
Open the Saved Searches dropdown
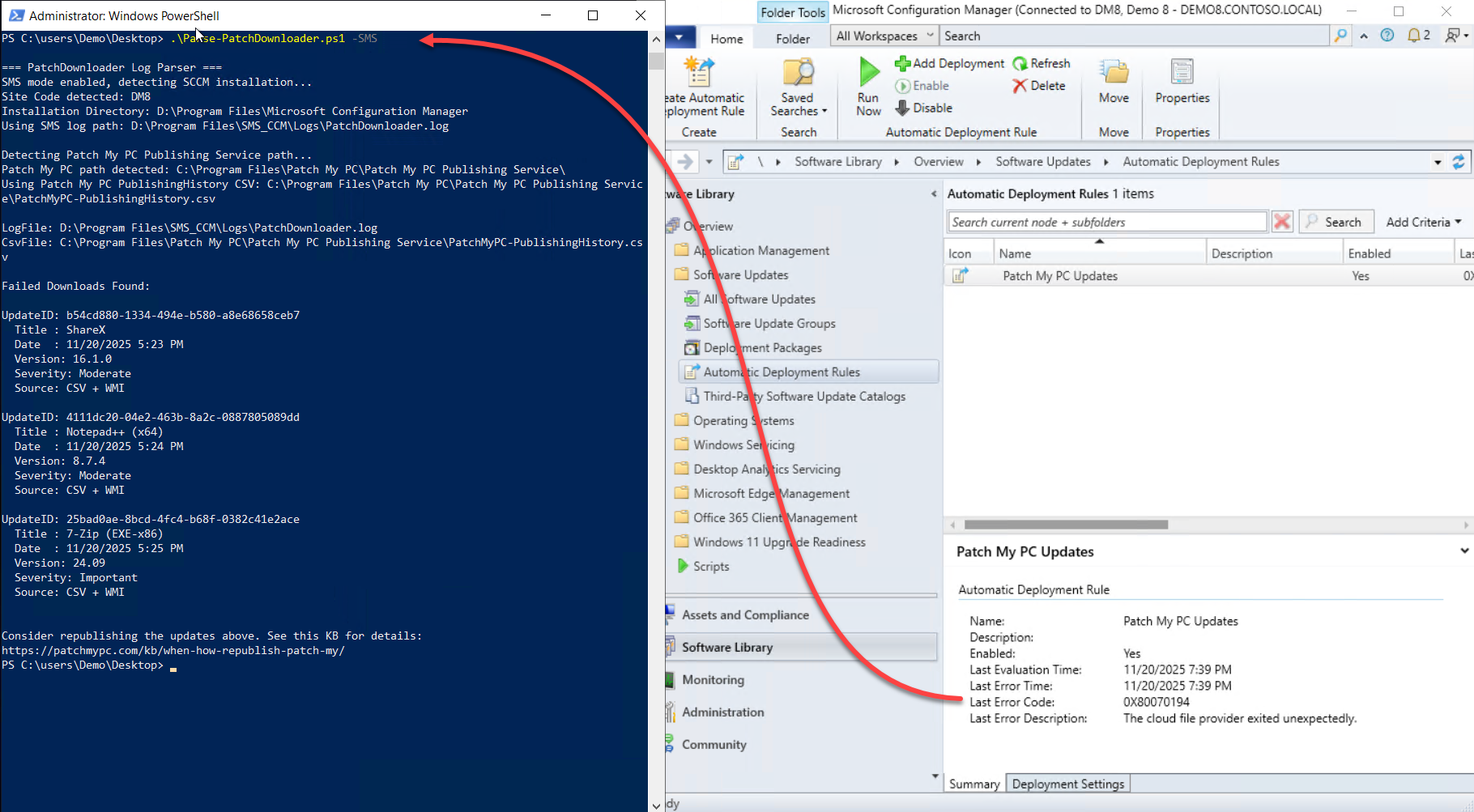pos(799,104)
